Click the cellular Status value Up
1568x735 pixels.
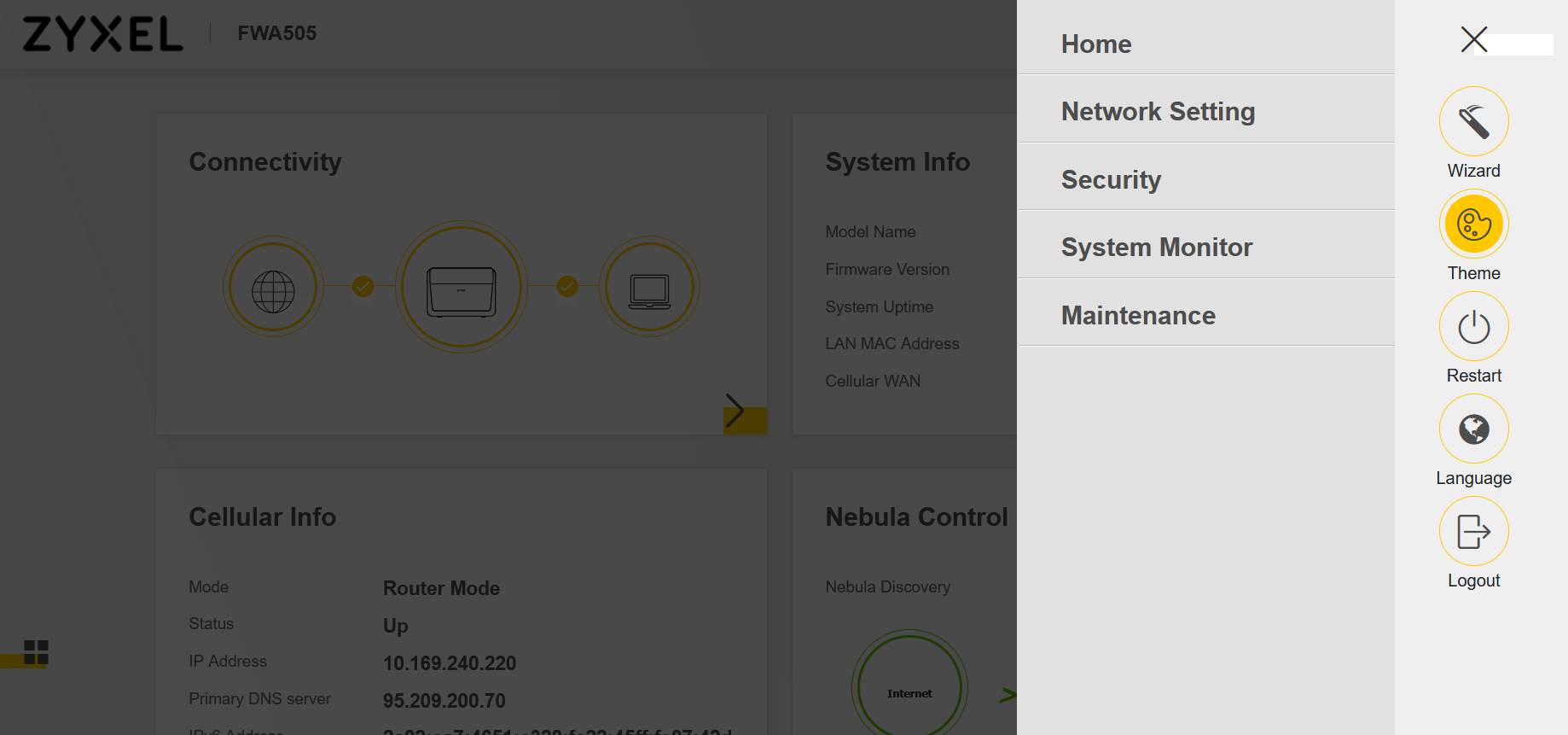396,626
